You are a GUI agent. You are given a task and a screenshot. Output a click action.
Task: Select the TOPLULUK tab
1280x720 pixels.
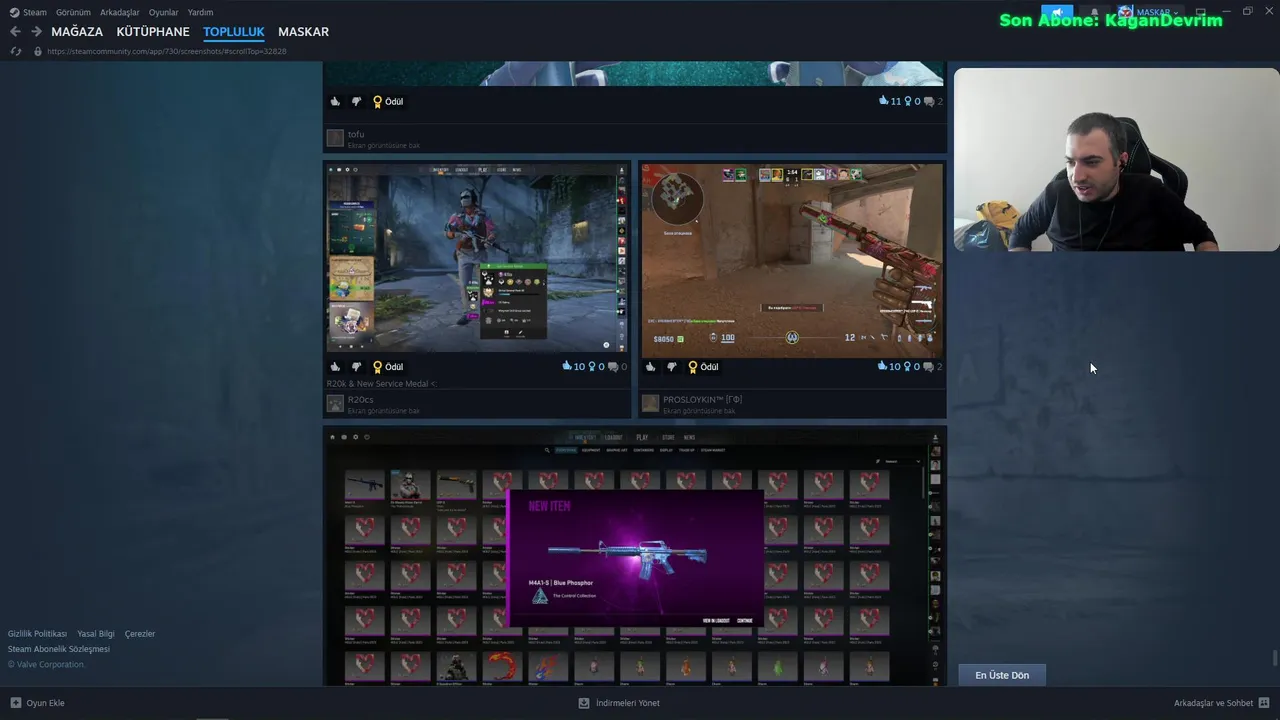coord(234,32)
